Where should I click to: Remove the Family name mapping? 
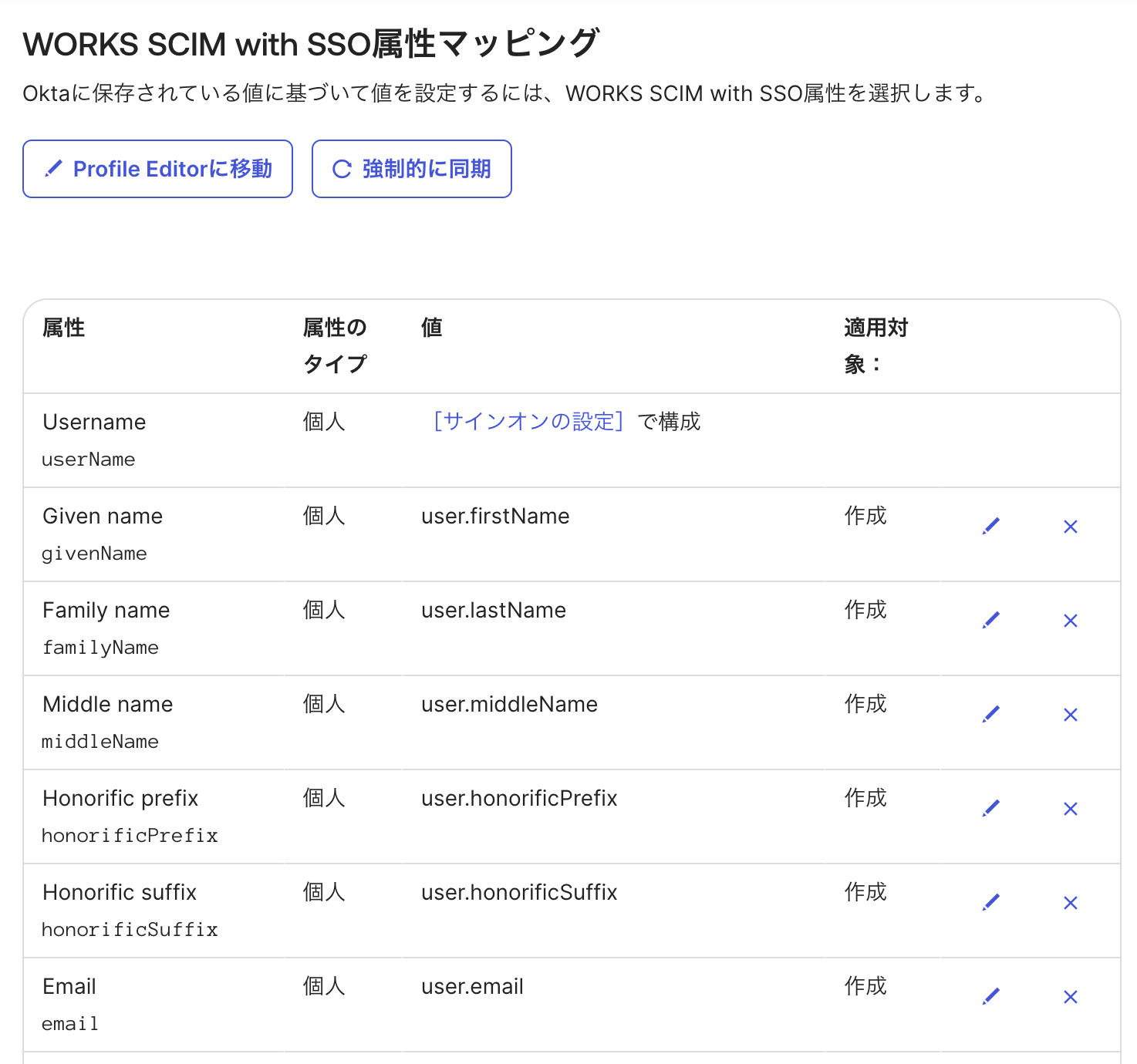tap(1071, 621)
